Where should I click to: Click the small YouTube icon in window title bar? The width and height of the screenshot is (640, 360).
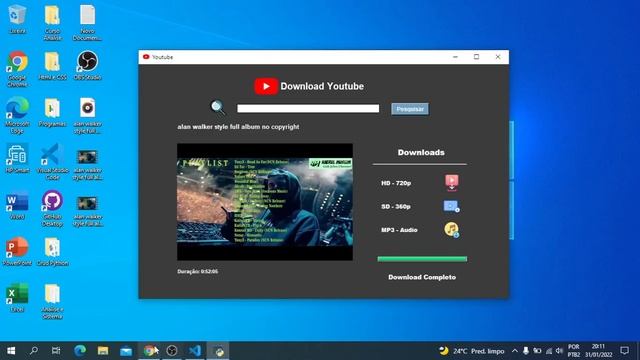coord(146,57)
